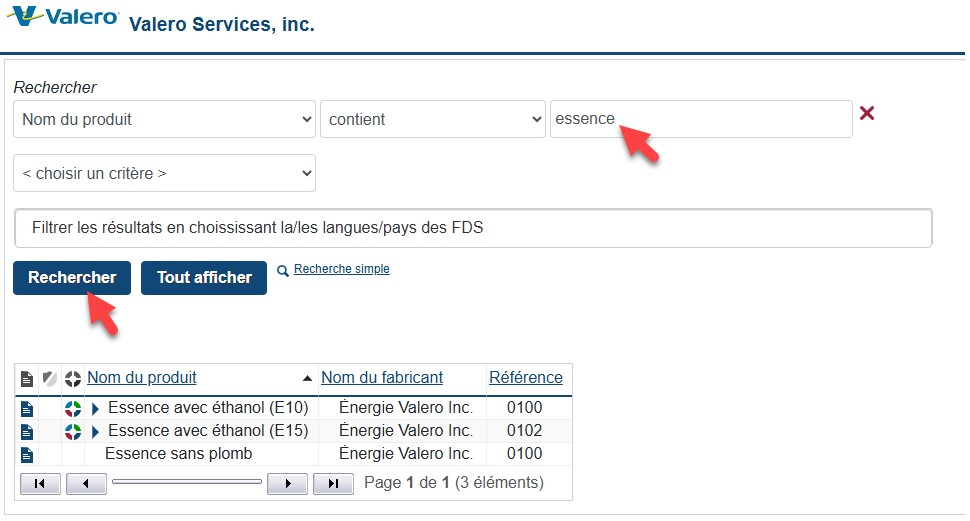Image resolution: width=970 pixels, height=521 pixels.
Task: Open the document icon for Essence avec éthanol (E10)
Action: pyautogui.click(x=27, y=408)
